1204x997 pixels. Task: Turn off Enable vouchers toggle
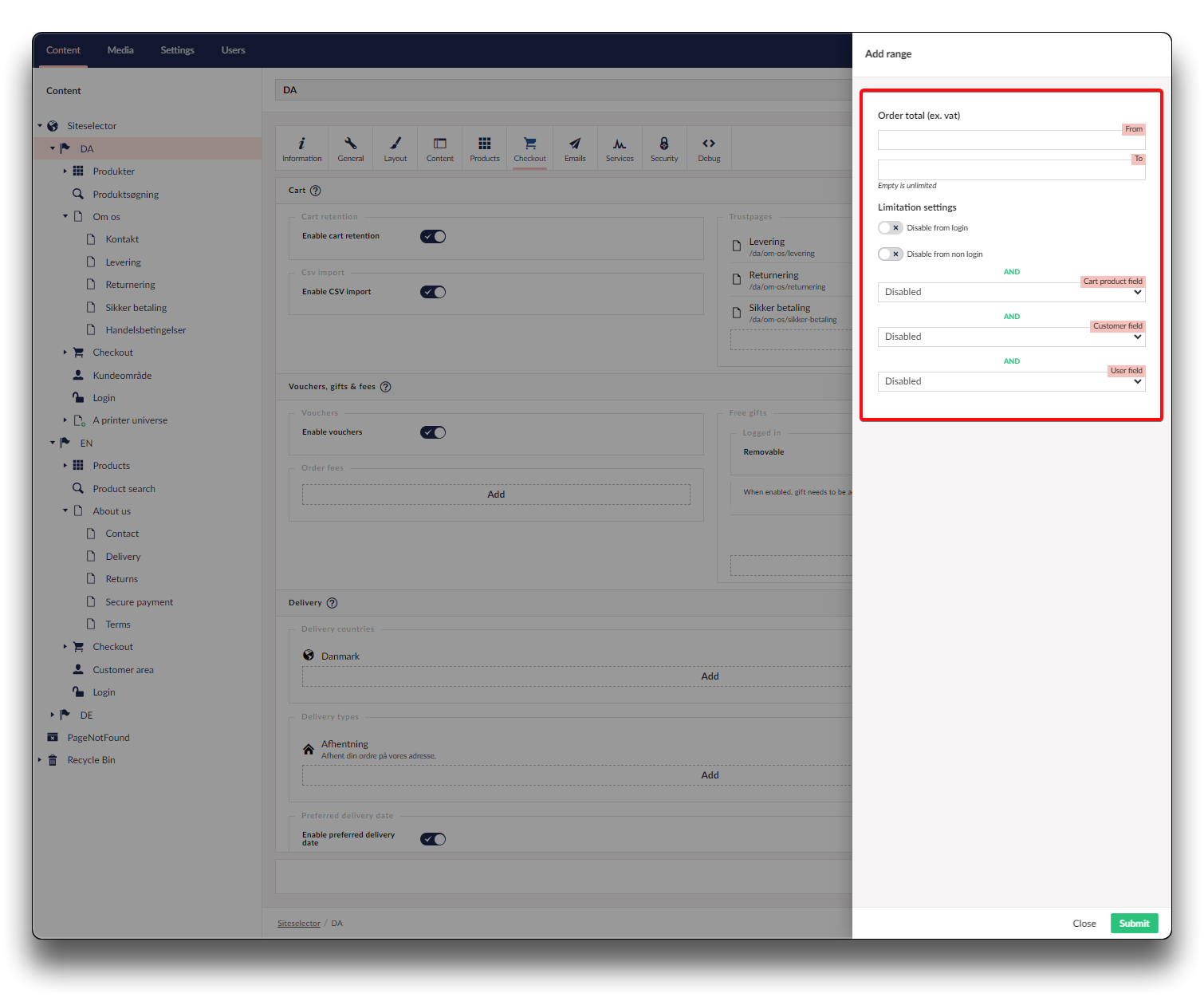(433, 432)
